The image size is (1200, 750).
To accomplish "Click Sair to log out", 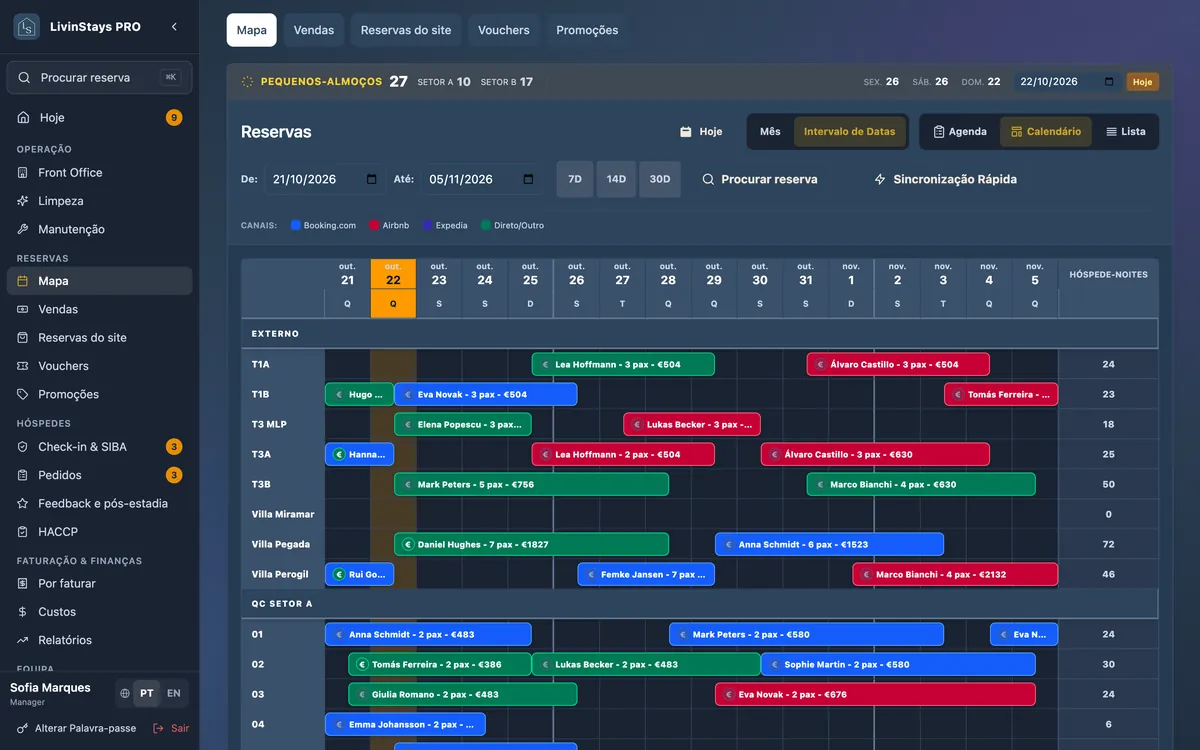I will [x=171, y=729].
